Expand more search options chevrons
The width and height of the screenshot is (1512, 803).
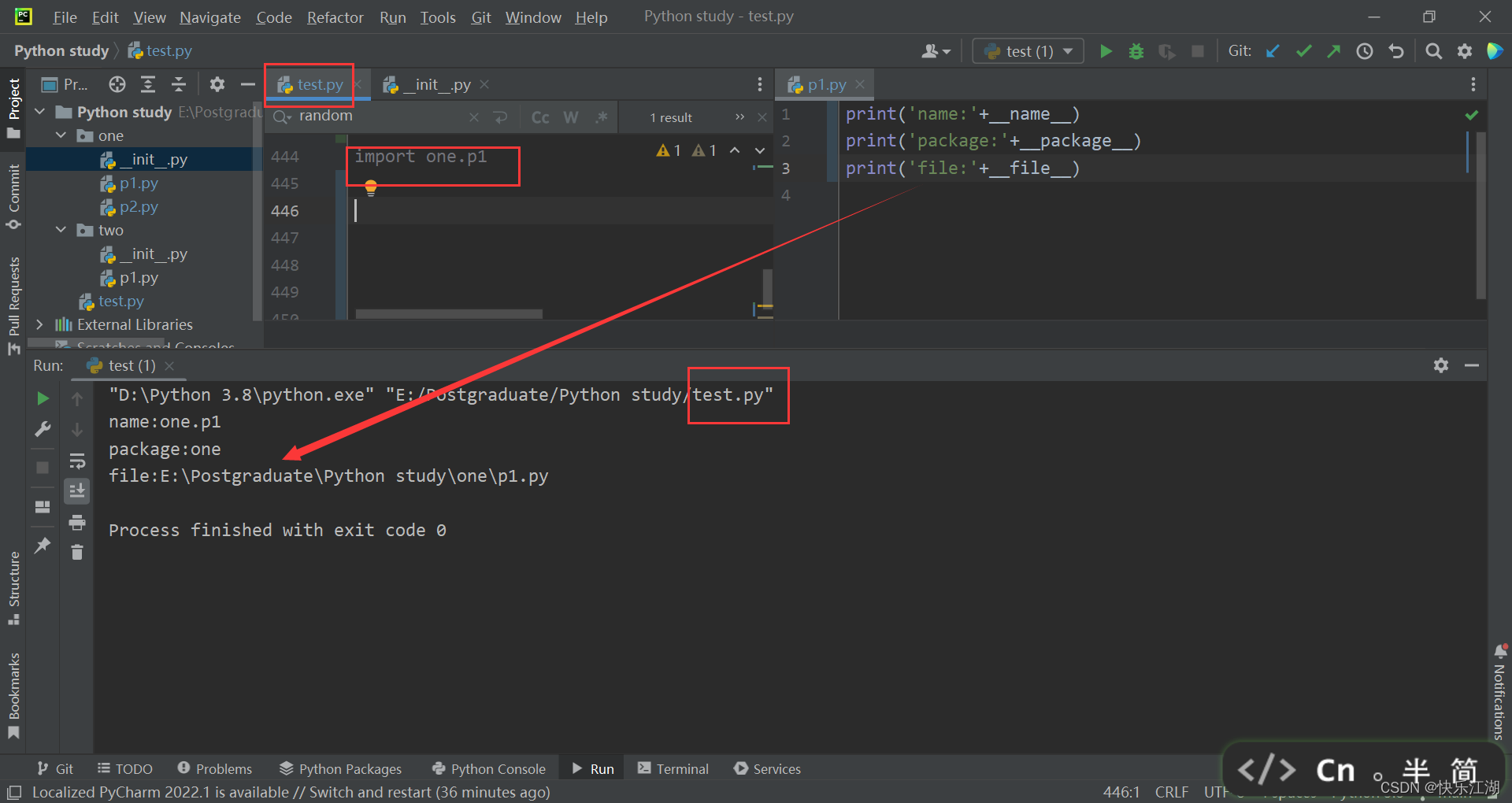[x=739, y=117]
